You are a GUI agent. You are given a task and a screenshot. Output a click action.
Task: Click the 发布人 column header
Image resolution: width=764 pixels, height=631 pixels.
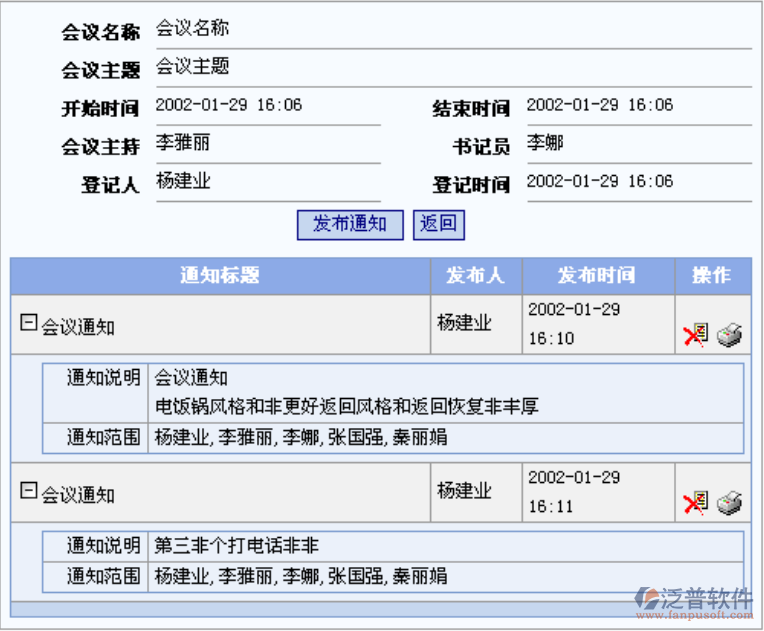pos(476,276)
